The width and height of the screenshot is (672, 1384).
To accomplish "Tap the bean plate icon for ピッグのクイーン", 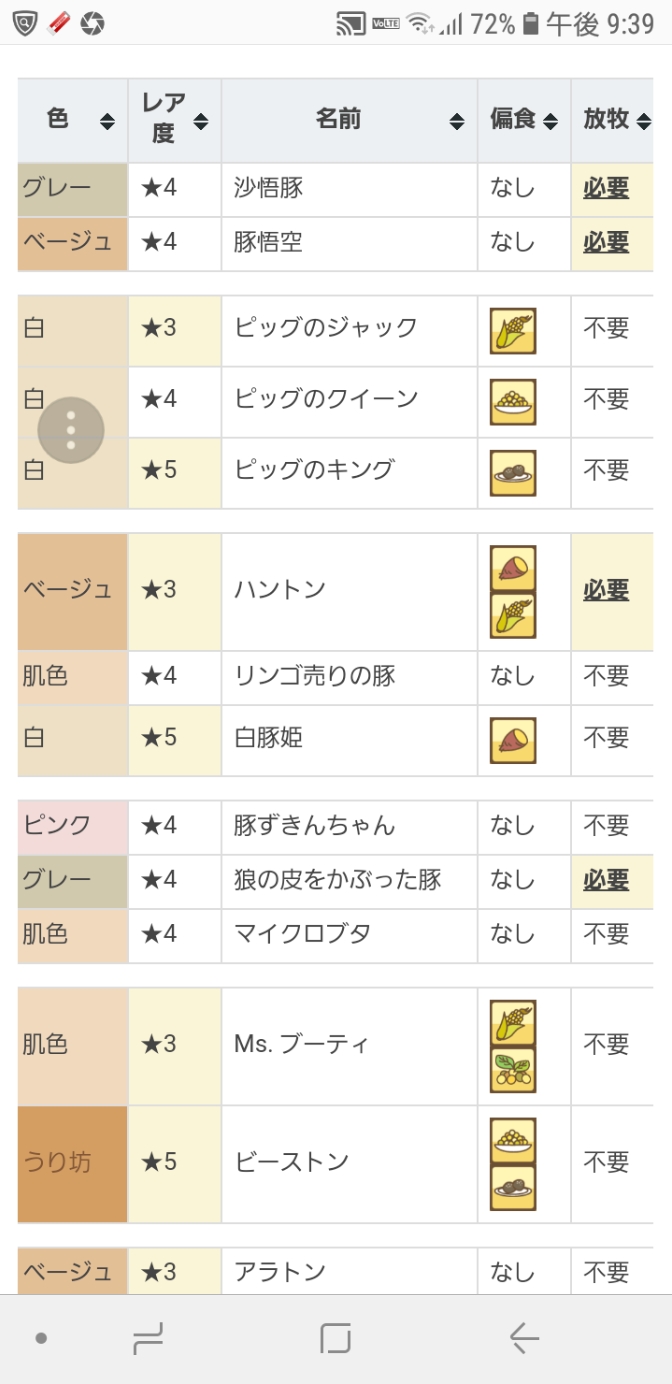I will pos(513,402).
